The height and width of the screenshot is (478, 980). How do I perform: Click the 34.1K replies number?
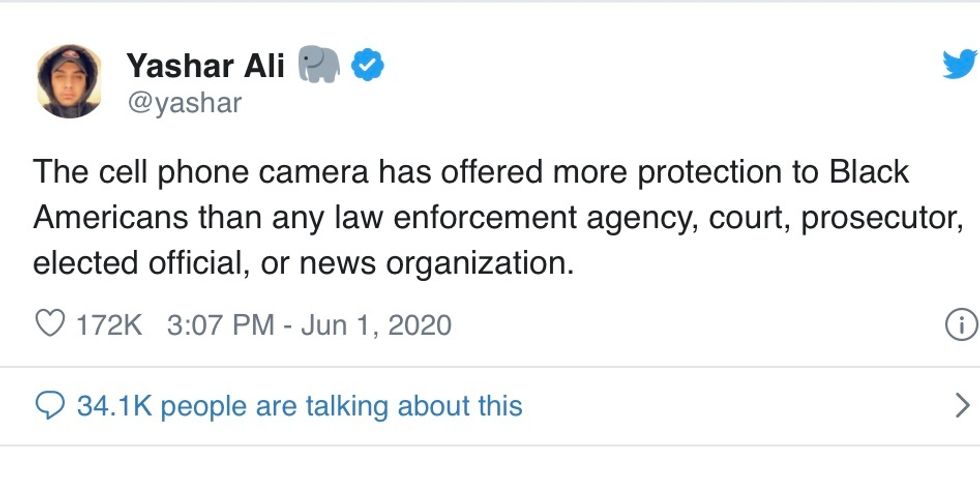click(114, 406)
